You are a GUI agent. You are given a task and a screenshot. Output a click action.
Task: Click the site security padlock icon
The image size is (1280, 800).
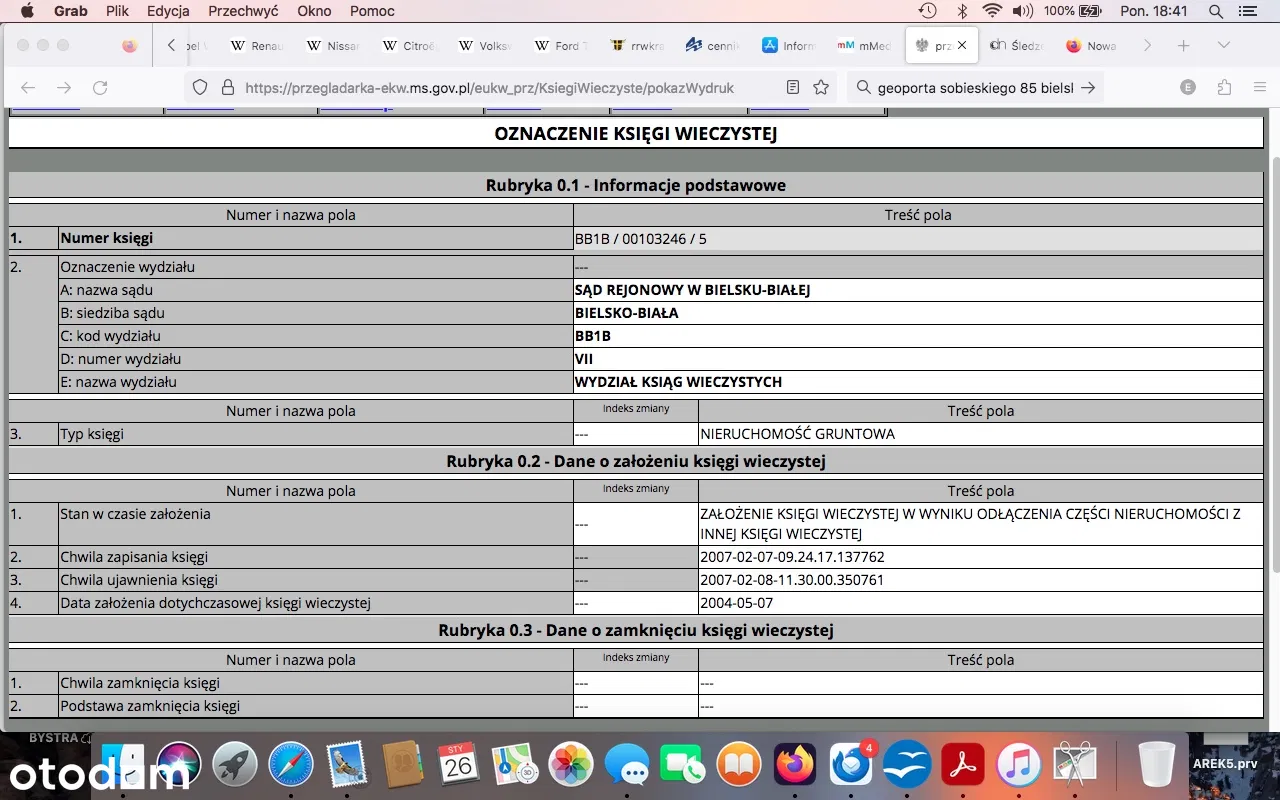227,88
